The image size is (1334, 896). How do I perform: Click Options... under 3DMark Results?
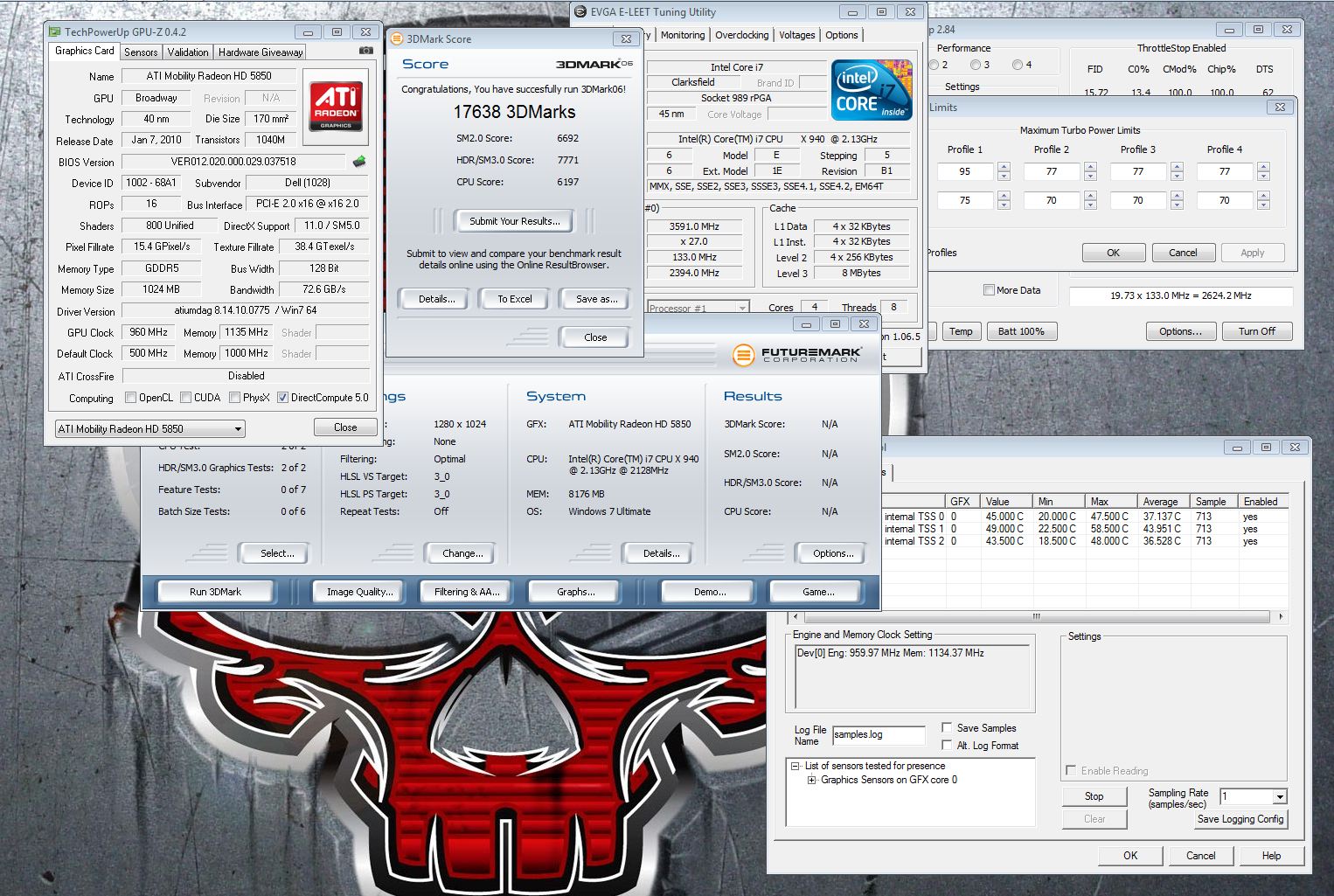(833, 553)
